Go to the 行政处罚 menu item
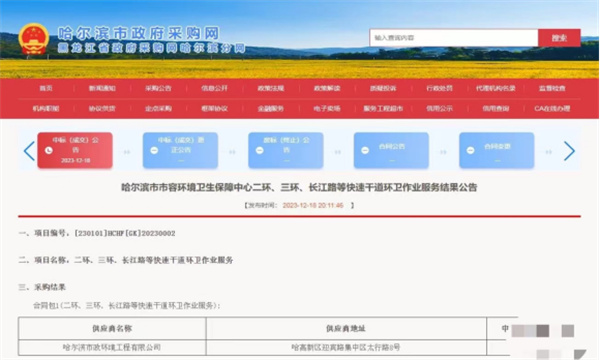 (x=439, y=88)
